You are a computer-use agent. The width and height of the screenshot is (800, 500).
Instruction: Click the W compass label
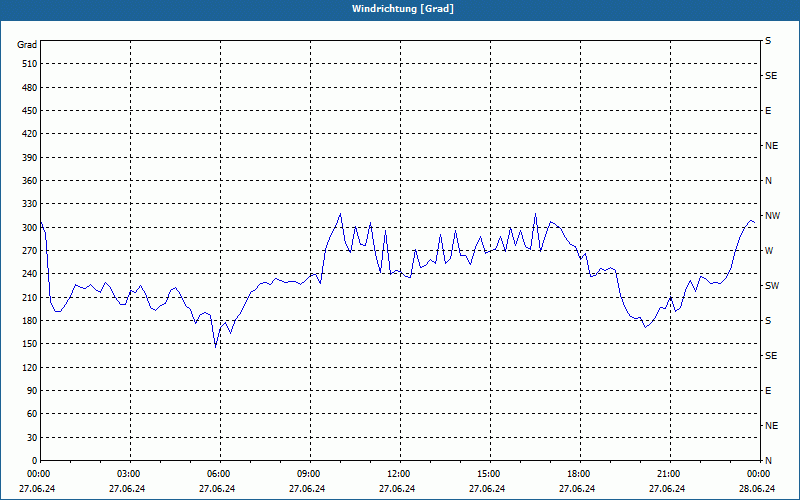[x=769, y=251]
